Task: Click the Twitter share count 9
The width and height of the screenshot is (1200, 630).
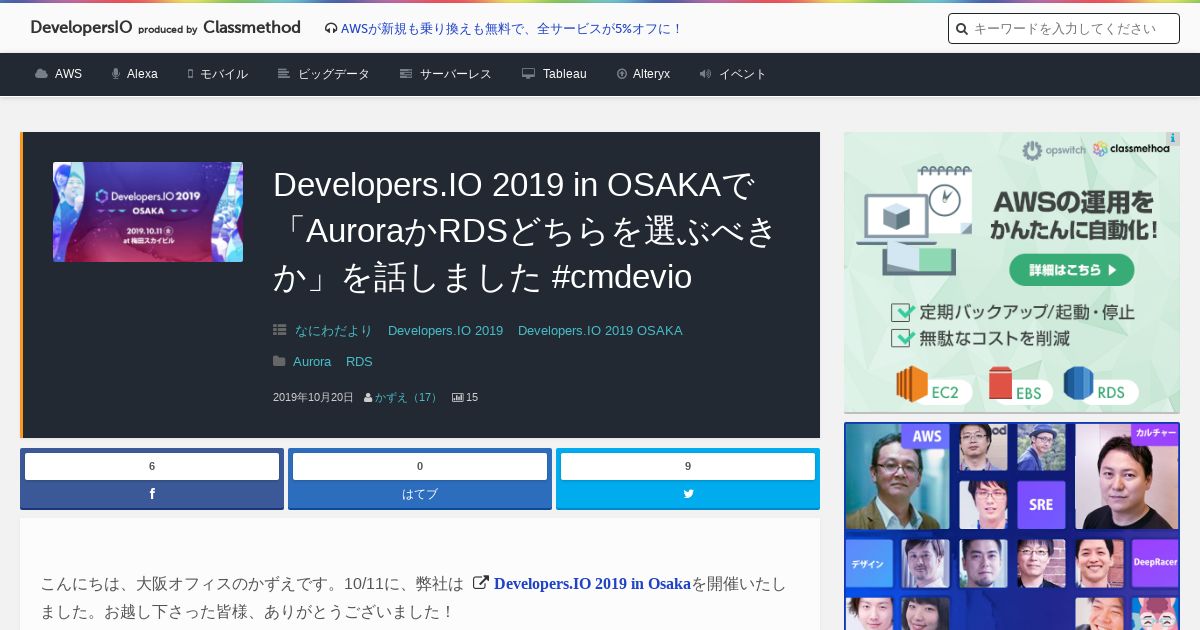Action: pos(688,466)
